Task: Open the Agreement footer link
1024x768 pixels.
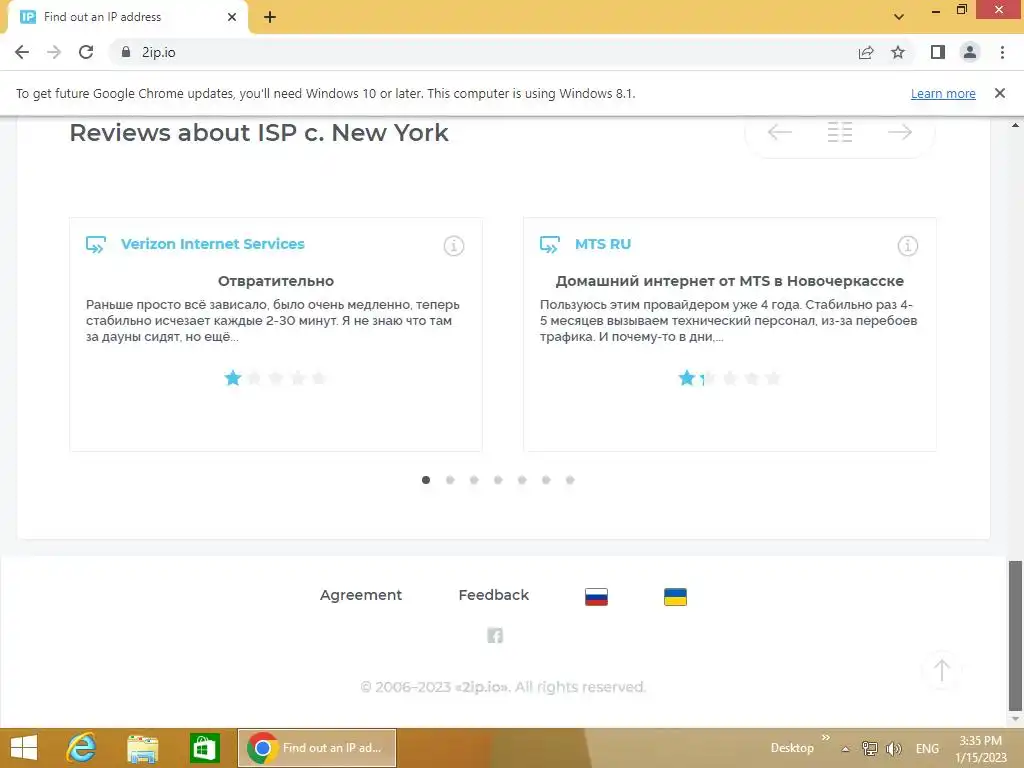Action: (x=360, y=595)
